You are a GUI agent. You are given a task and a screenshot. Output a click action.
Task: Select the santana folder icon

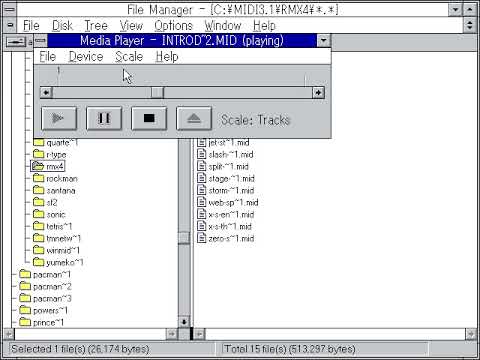[39, 190]
